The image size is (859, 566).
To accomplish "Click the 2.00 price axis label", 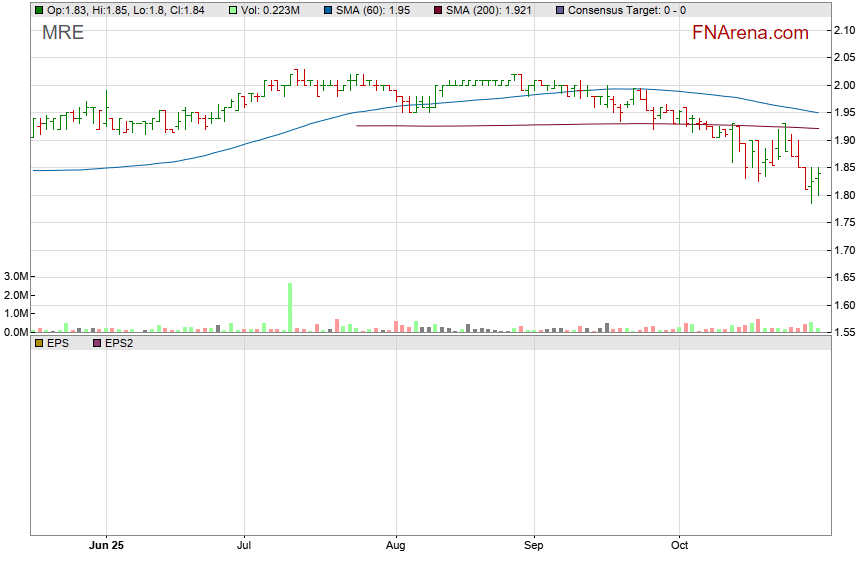I will tap(843, 86).
